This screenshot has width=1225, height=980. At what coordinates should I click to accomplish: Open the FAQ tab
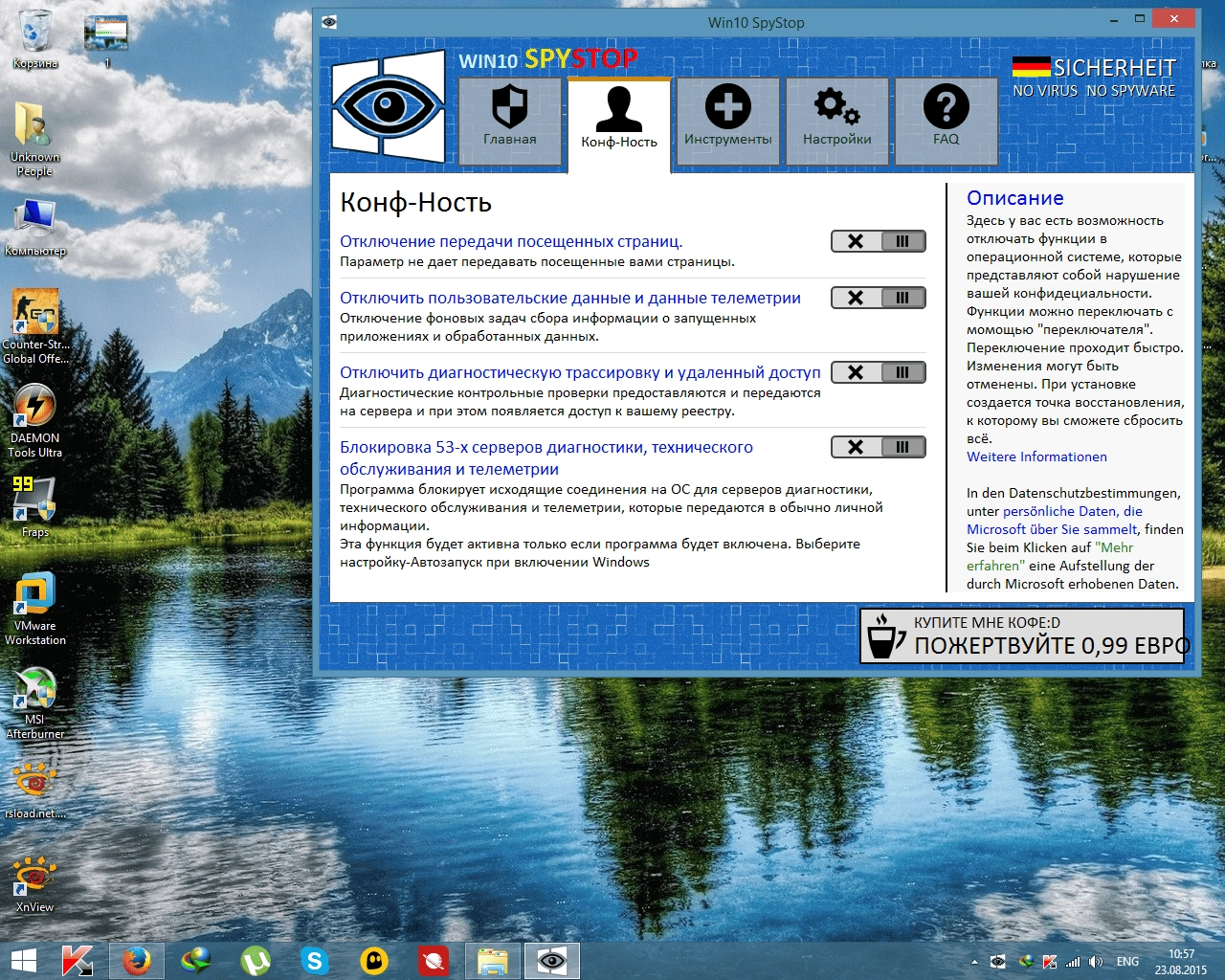tap(947, 121)
